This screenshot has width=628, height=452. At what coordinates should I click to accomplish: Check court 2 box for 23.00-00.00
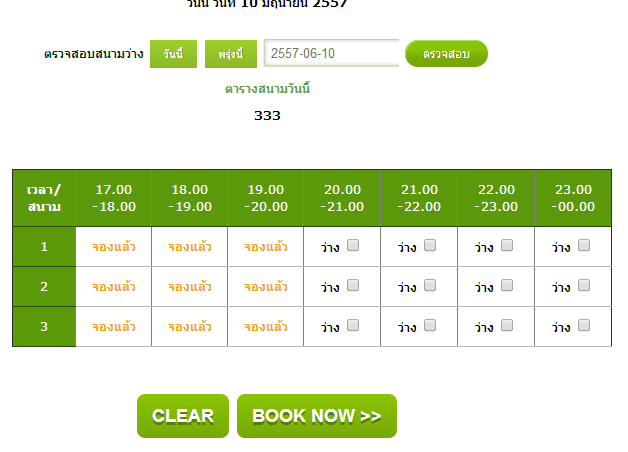(584, 285)
